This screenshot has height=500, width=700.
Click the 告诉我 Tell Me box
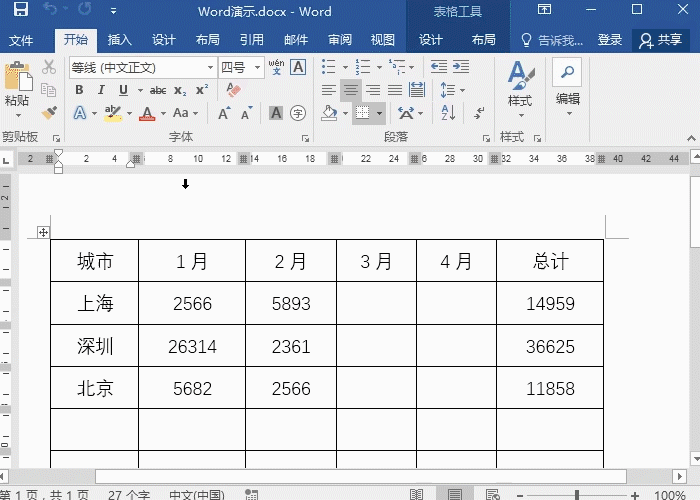point(552,40)
